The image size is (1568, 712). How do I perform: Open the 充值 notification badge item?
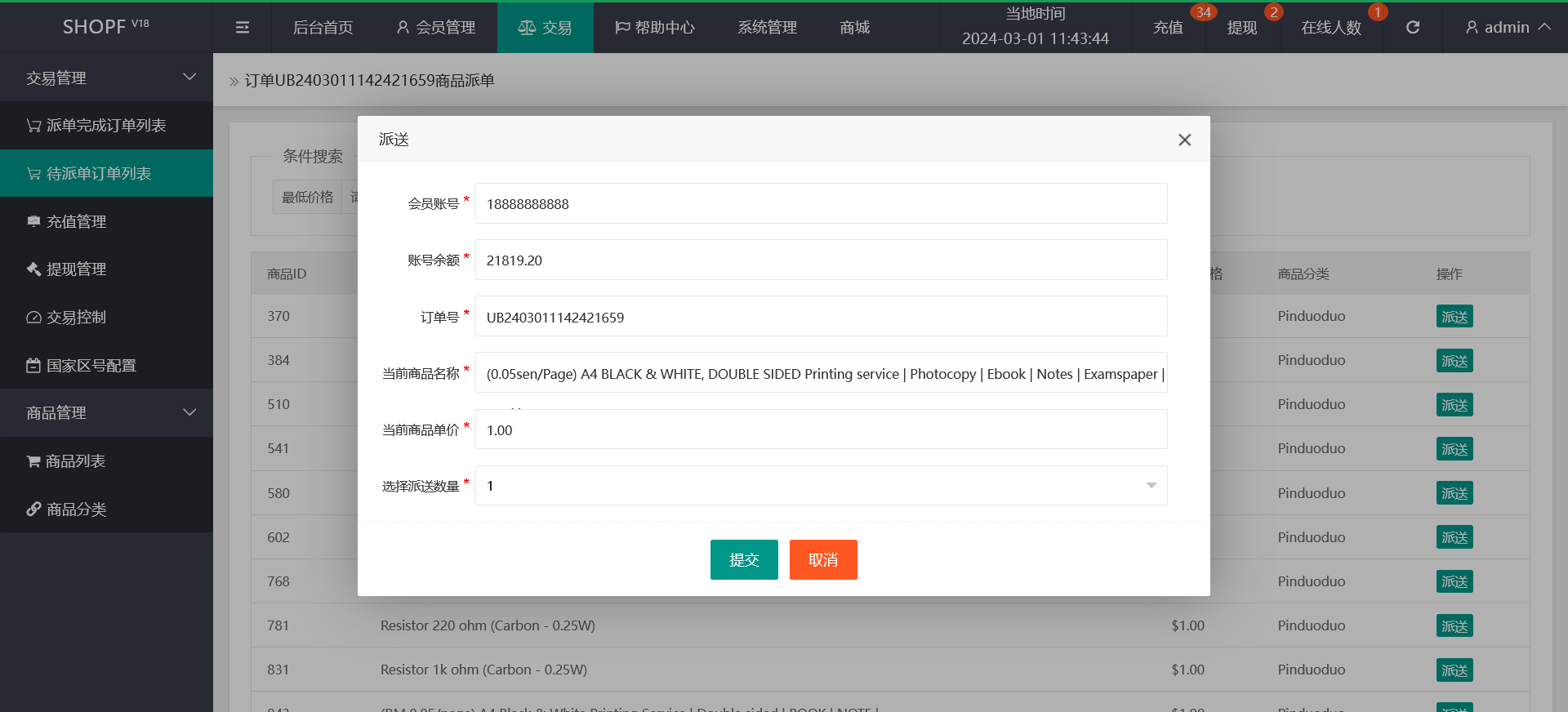(x=1168, y=28)
